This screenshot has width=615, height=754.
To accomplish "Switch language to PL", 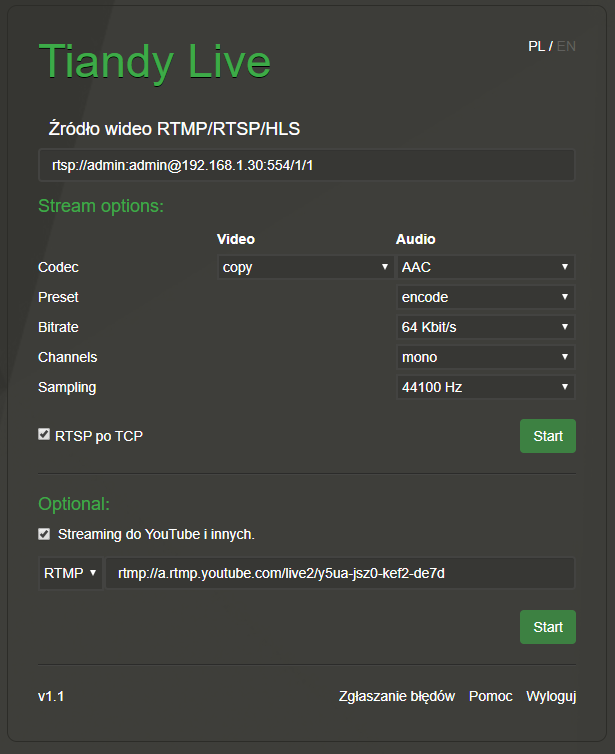I will coord(536,46).
